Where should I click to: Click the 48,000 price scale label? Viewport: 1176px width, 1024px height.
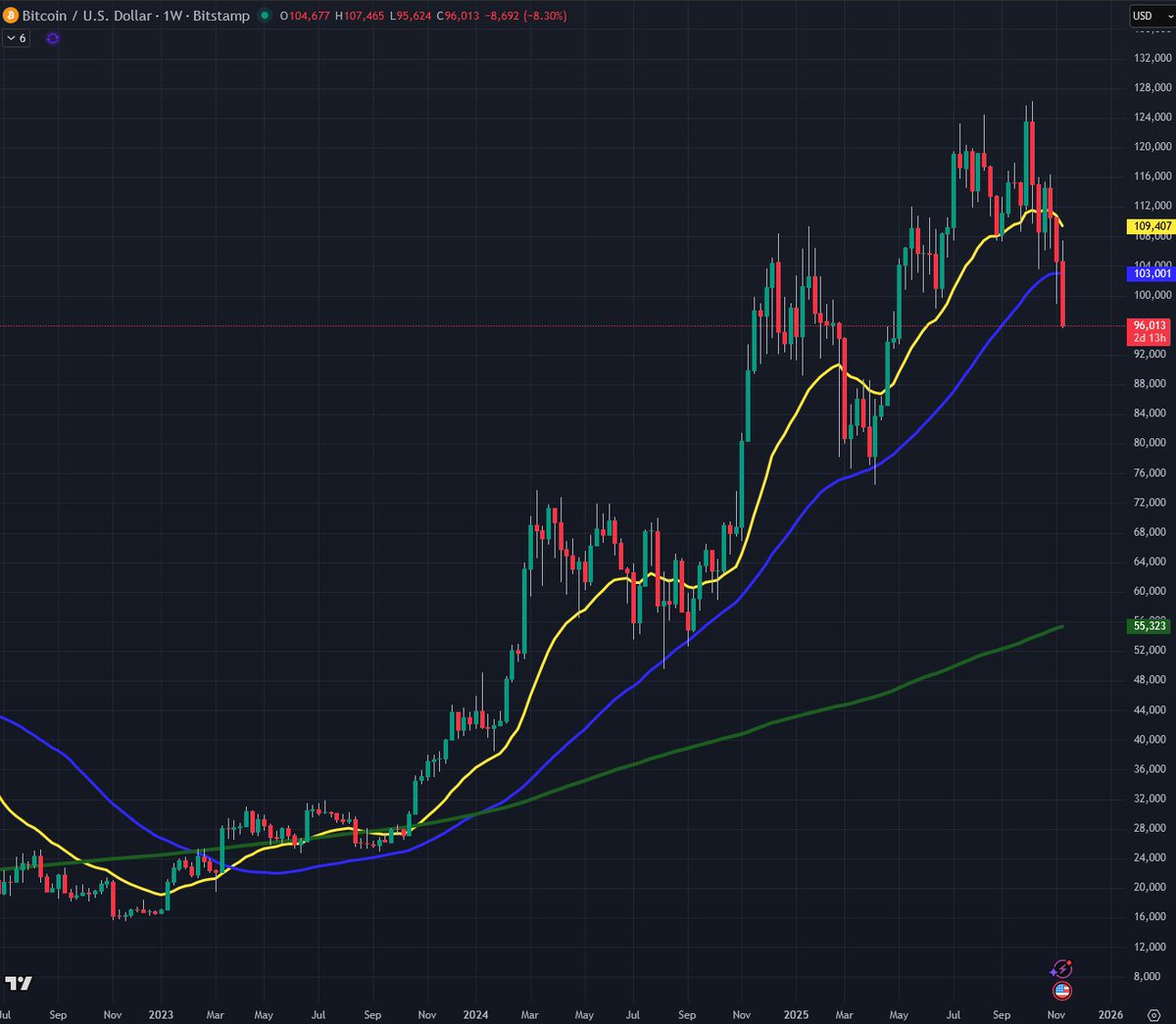[x=1151, y=680]
